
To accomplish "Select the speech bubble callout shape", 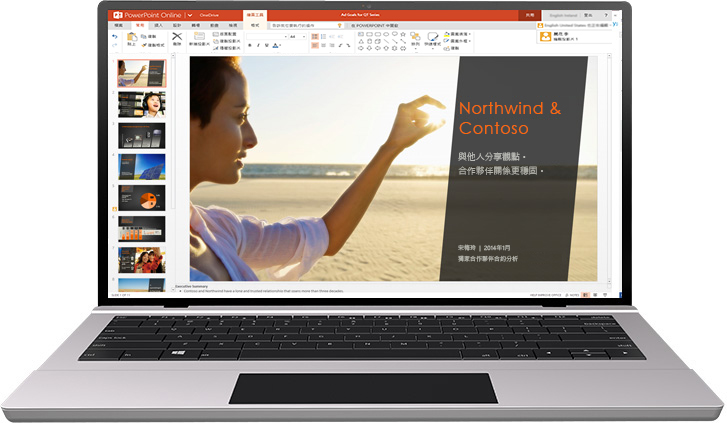I will click(x=395, y=34).
